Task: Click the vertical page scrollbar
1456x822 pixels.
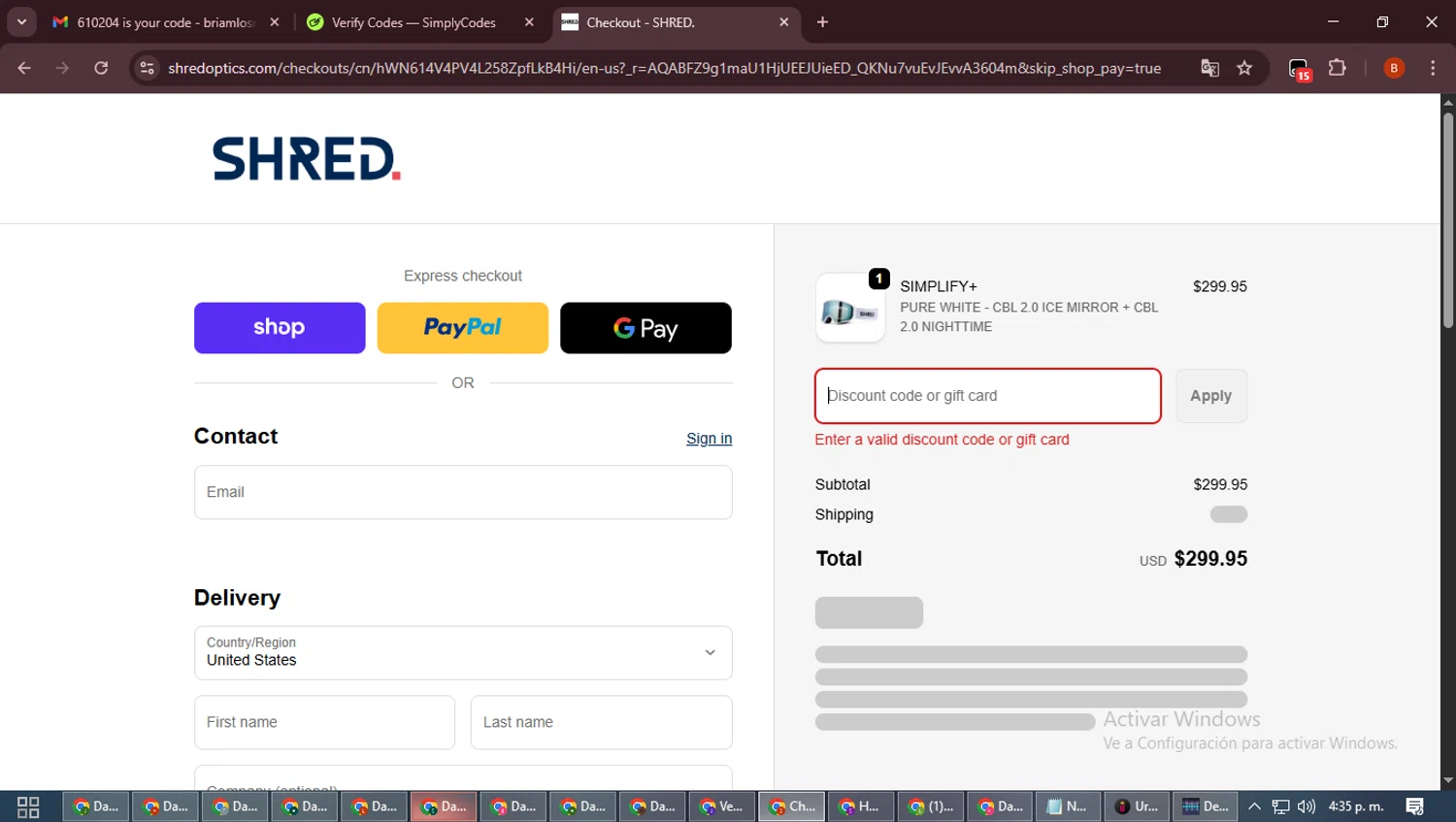Action: point(1448,220)
